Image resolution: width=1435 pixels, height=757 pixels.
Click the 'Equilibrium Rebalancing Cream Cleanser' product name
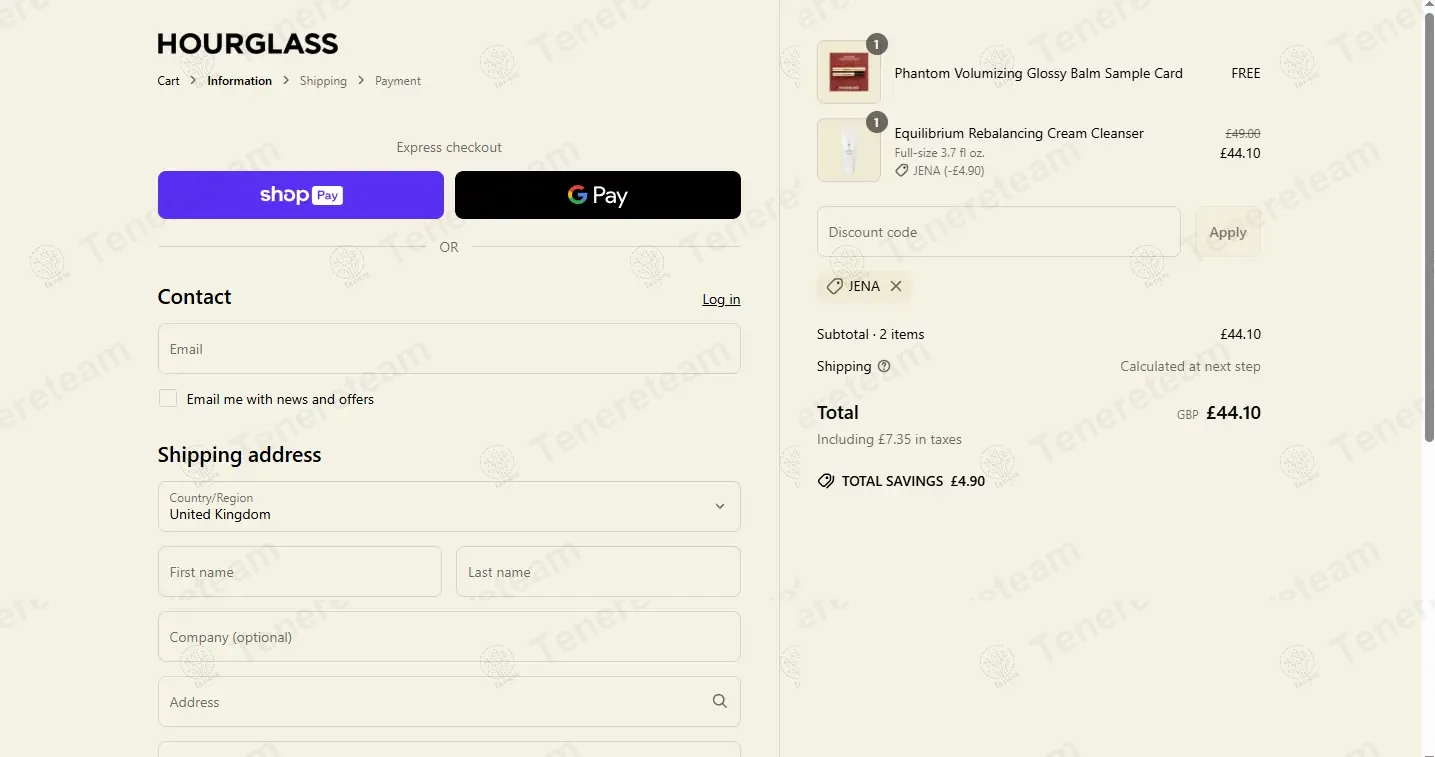point(1019,133)
